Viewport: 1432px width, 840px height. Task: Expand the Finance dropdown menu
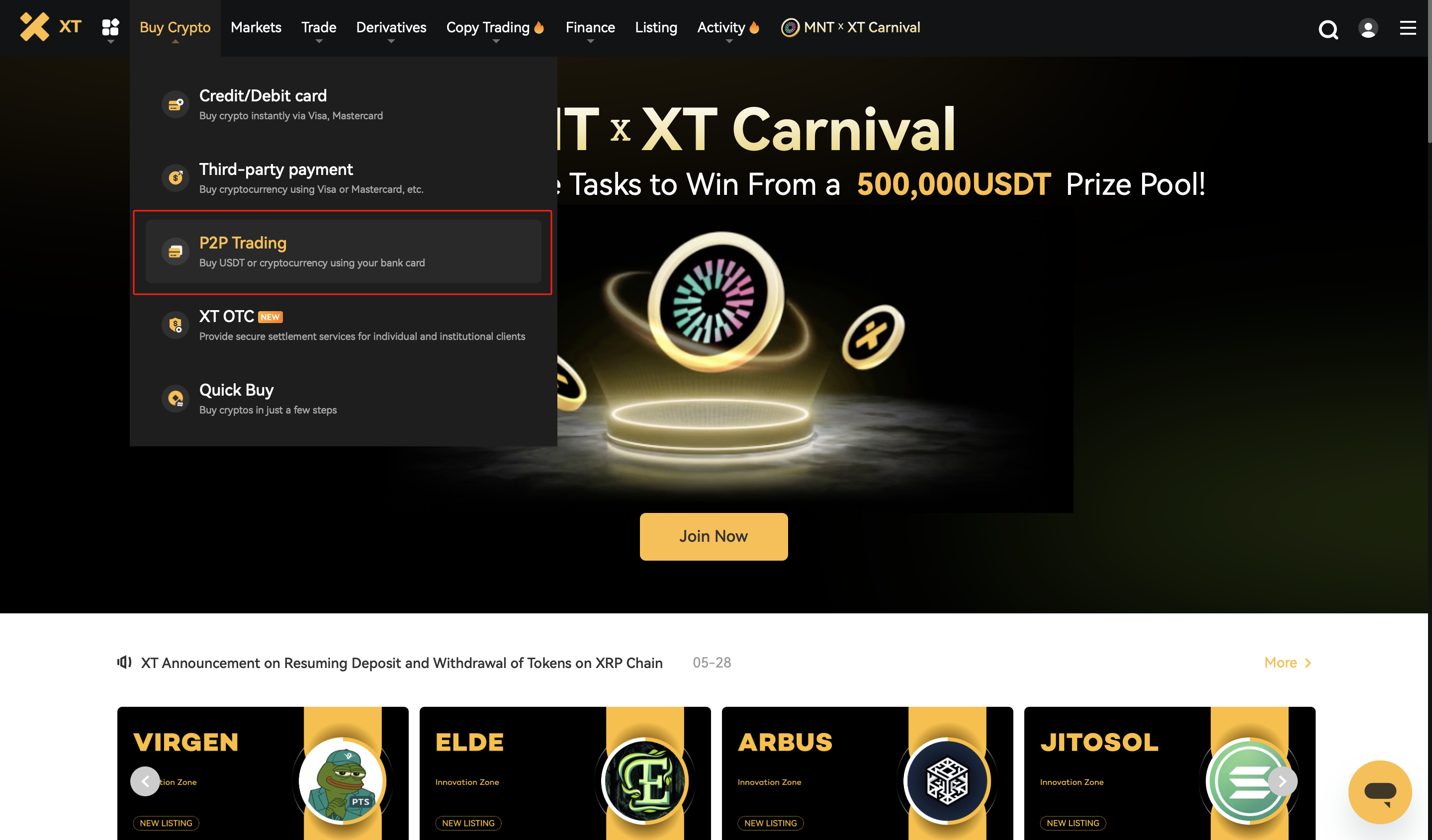(590, 28)
